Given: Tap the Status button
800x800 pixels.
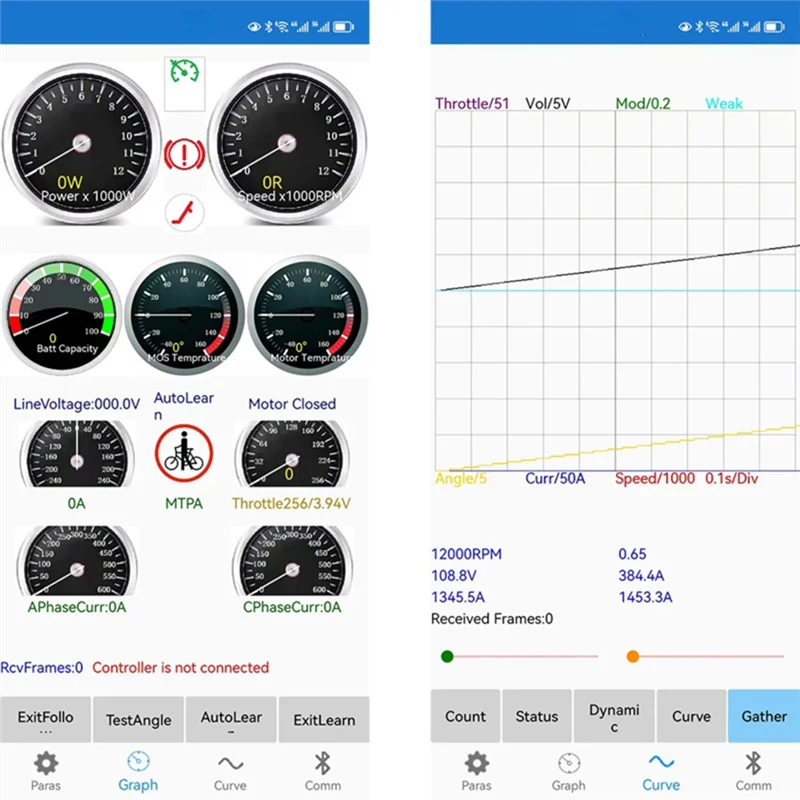Looking at the screenshot, I should click(537, 716).
